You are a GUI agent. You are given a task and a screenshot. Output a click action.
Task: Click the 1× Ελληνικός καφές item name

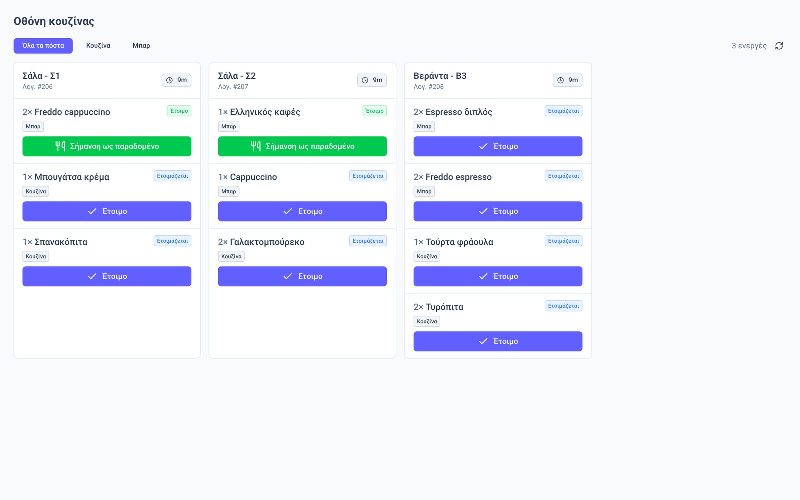[259, 112]
